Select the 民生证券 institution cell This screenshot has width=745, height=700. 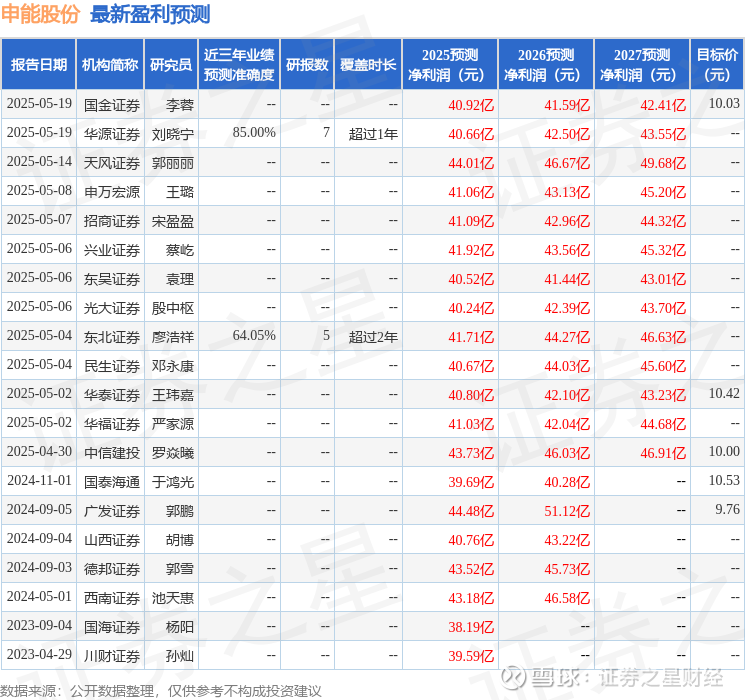click(x=112, y=366)
